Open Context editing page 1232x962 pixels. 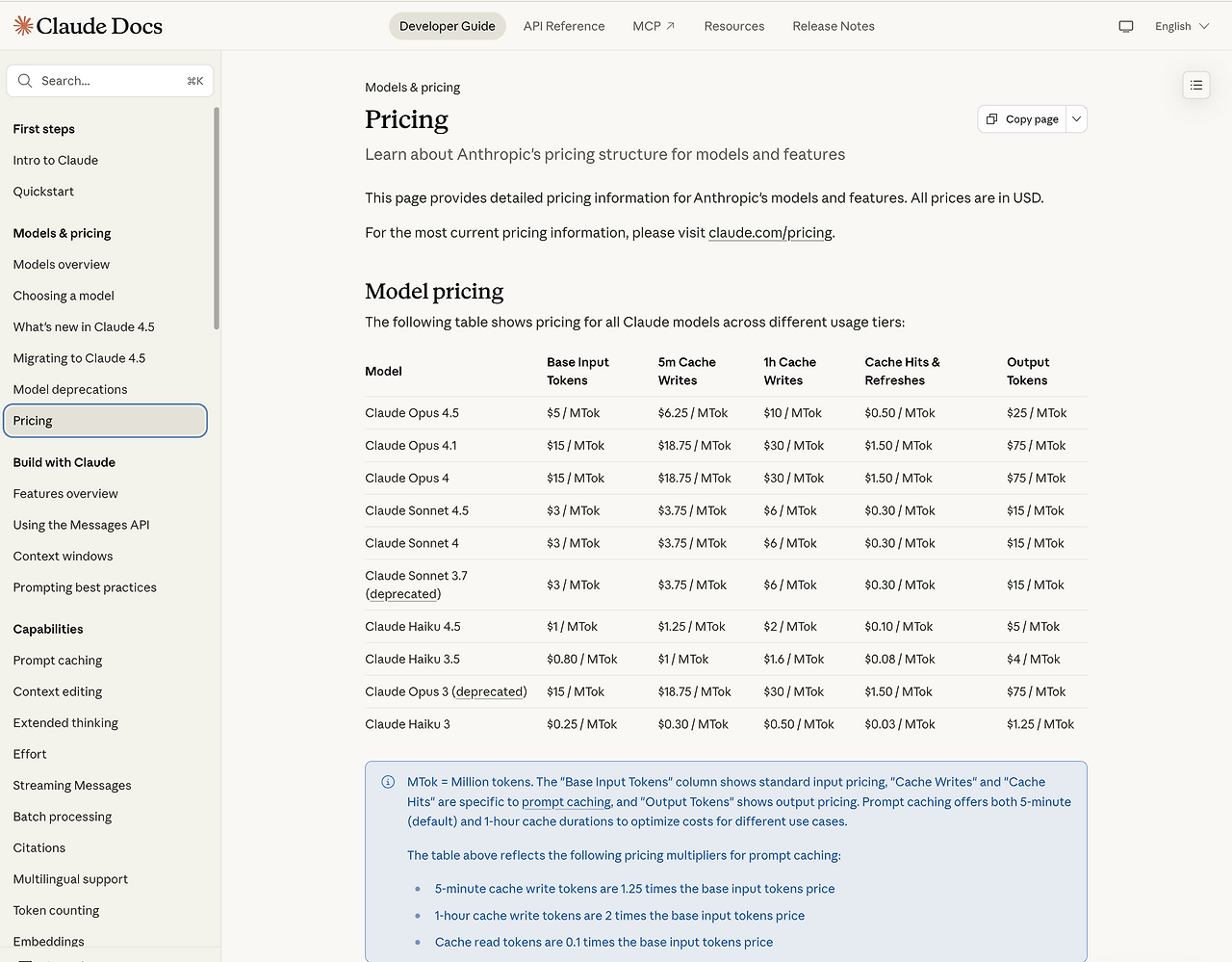click(x=58, y=691)
